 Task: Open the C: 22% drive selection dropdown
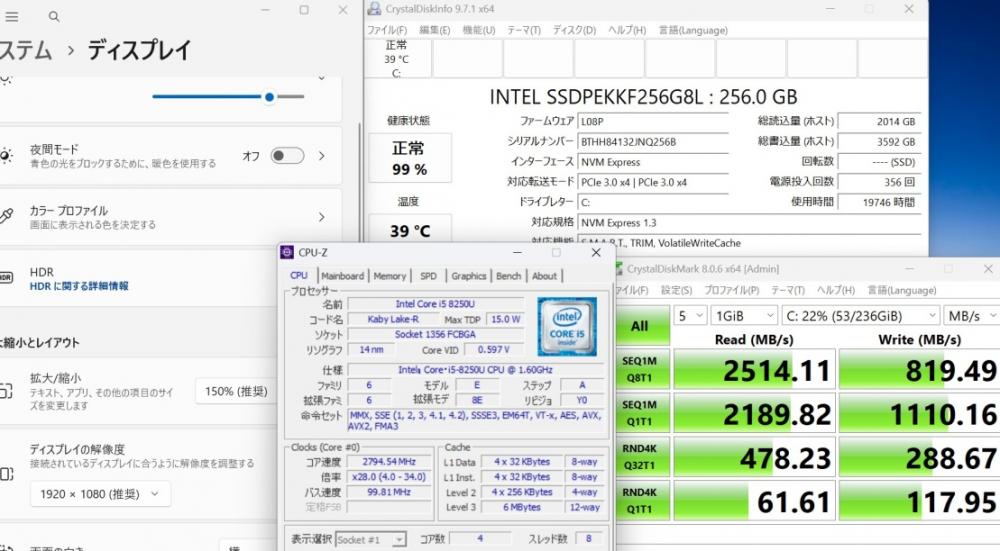pyautogui.click(x=860, y=315)
